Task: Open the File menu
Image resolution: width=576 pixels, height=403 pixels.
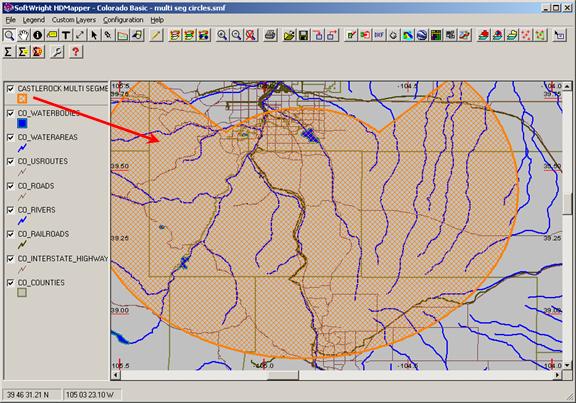Action: pos(11,20)
